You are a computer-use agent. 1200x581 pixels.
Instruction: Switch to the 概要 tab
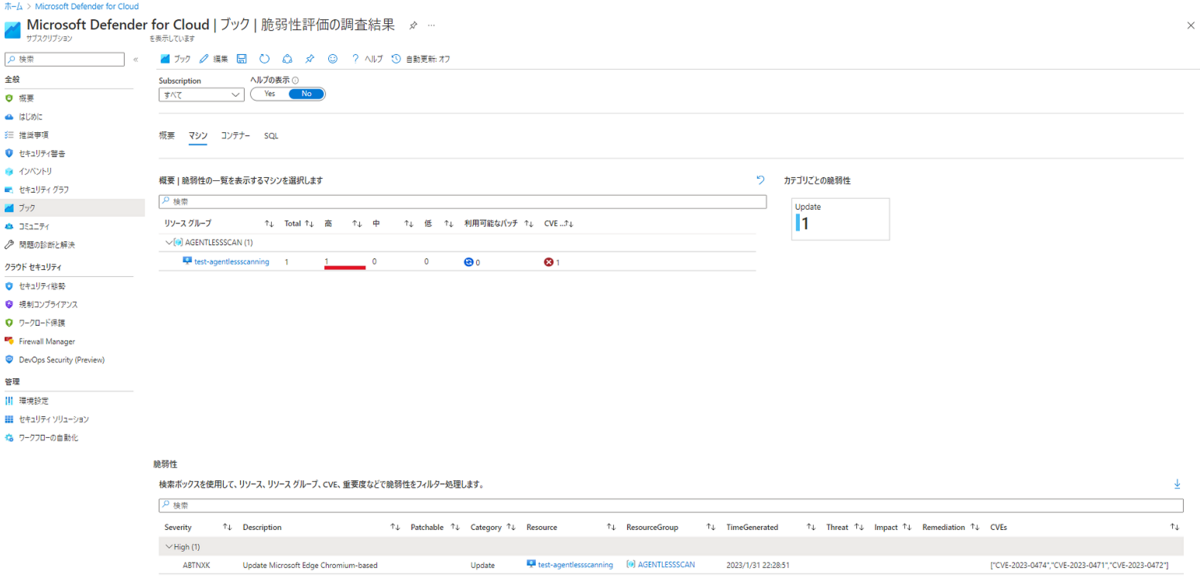[167, 135]
